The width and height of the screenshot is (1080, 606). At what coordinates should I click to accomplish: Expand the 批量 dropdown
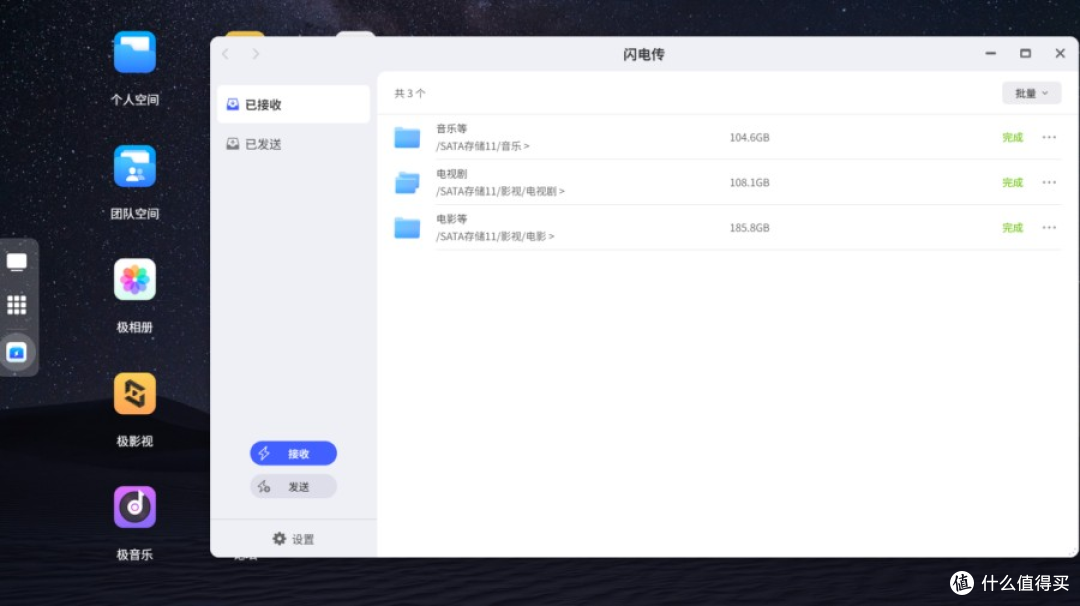1031,93
